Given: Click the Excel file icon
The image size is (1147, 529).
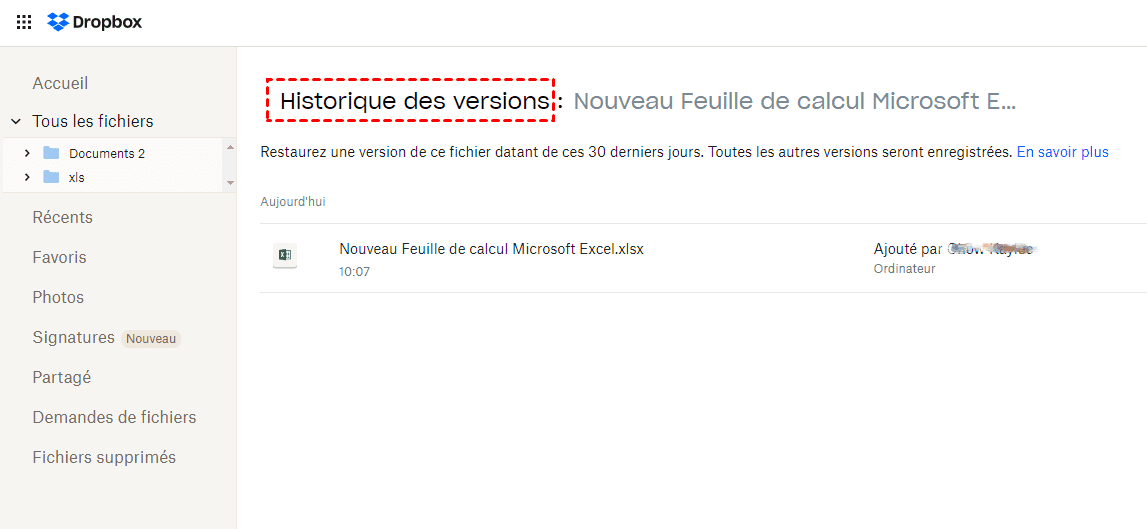Looking at the screenshot, I should click(x=285, y=256).
